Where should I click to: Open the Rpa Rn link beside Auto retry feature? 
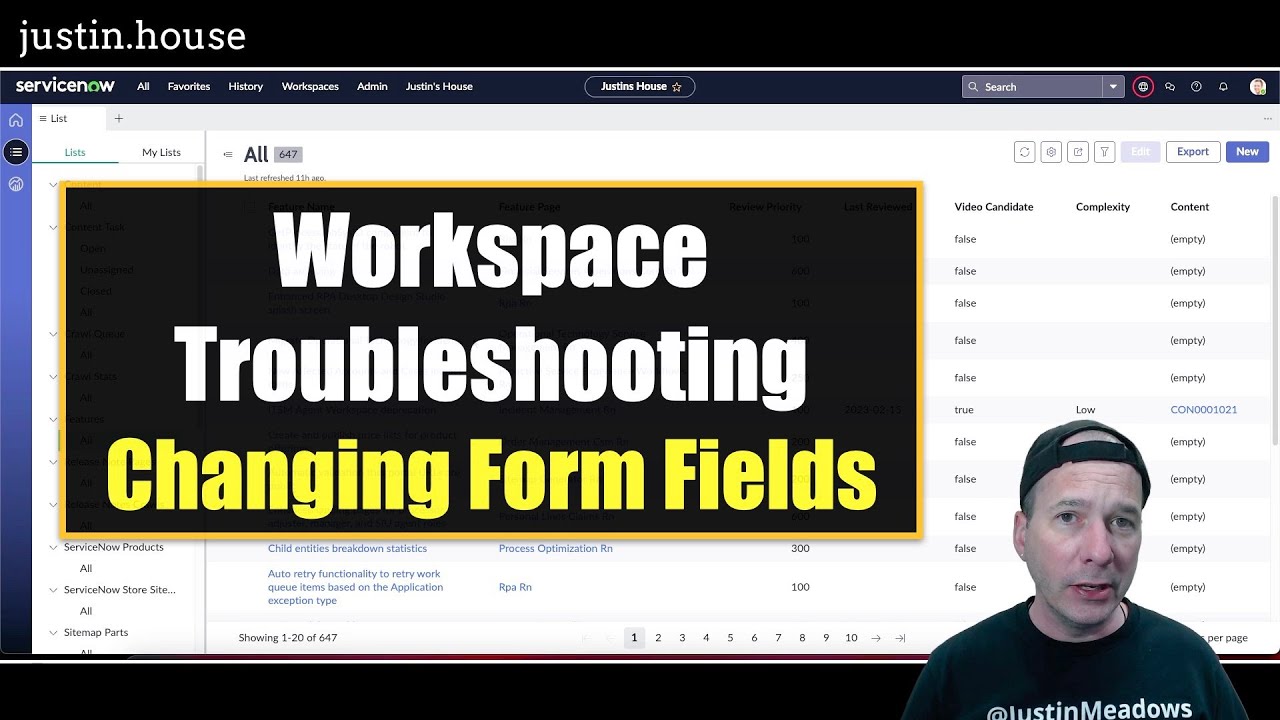[x=515, y=587]
